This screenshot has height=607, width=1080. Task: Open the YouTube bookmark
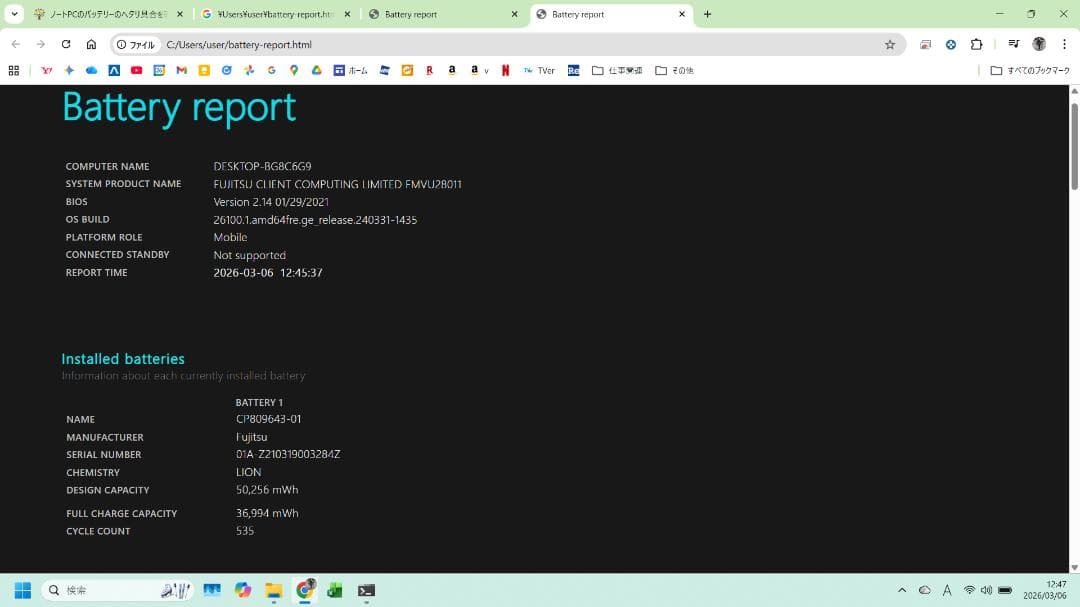pyautogui.click(x=136, y=71)
